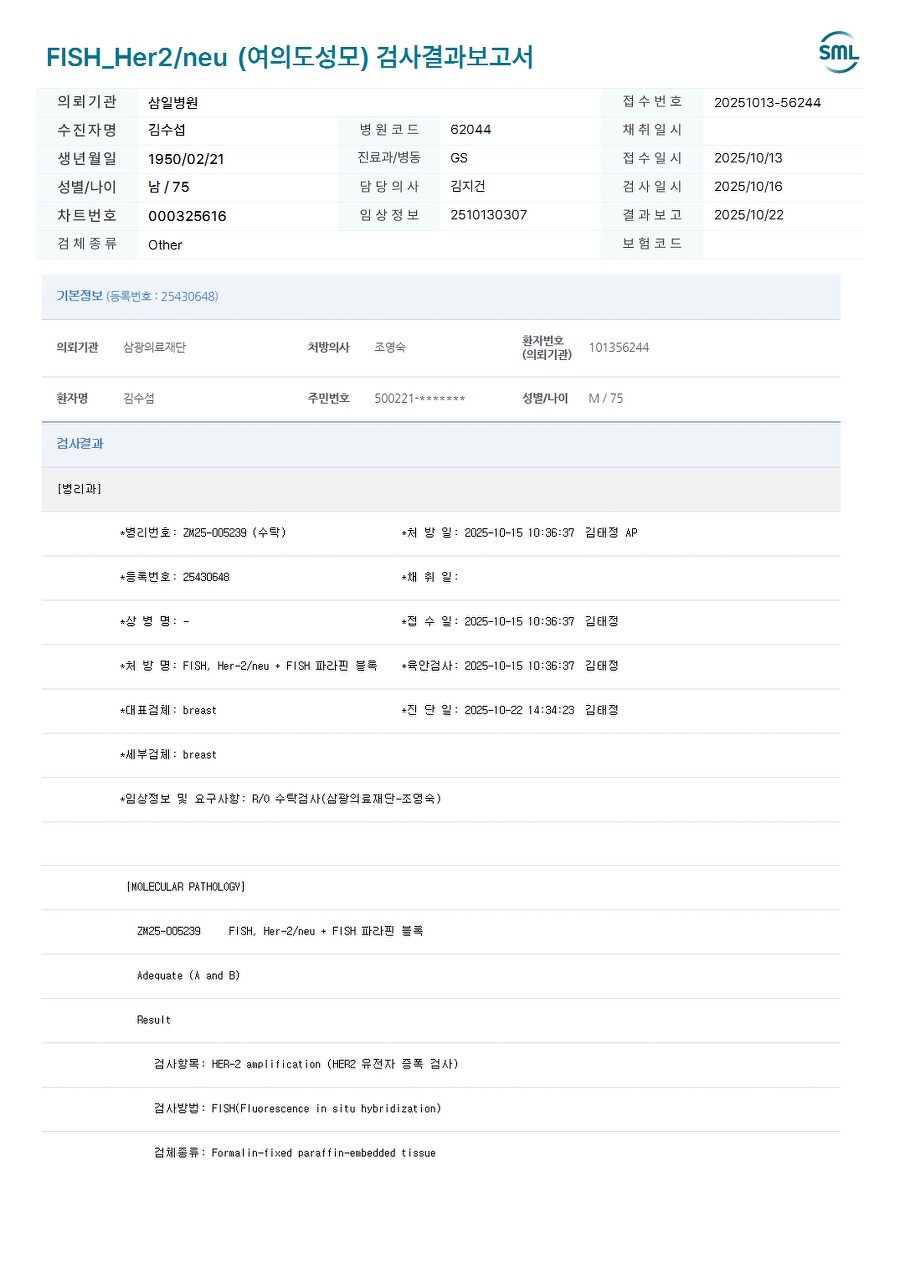Select the '임상정보 및 요구사항: R/O 수탁검사' line
This screenshot has width=900, height=1271.
coord(280,799)
